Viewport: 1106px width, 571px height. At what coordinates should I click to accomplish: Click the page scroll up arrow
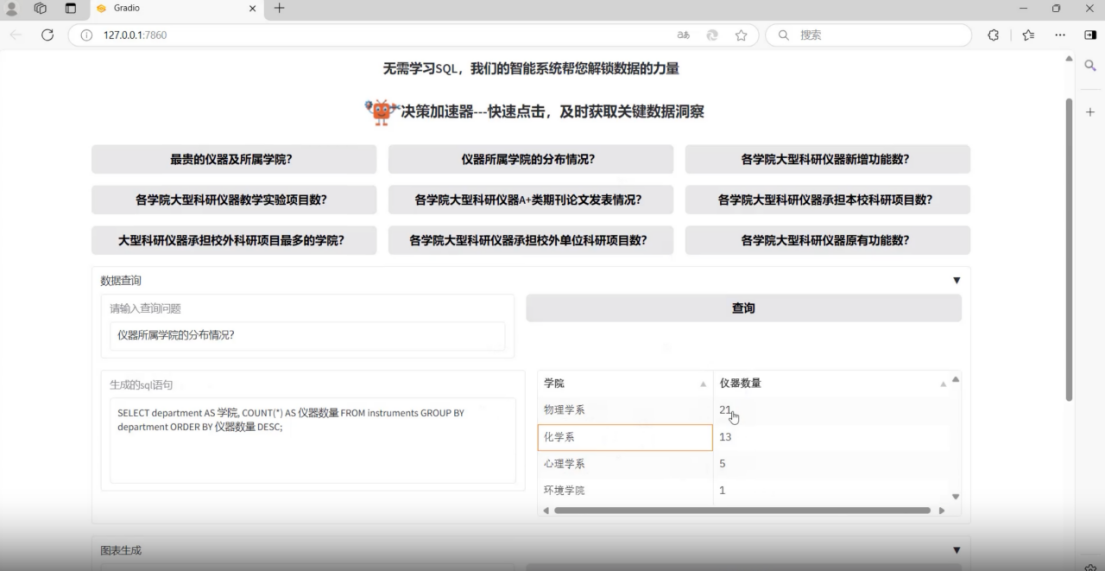[x=1069, y=59]
